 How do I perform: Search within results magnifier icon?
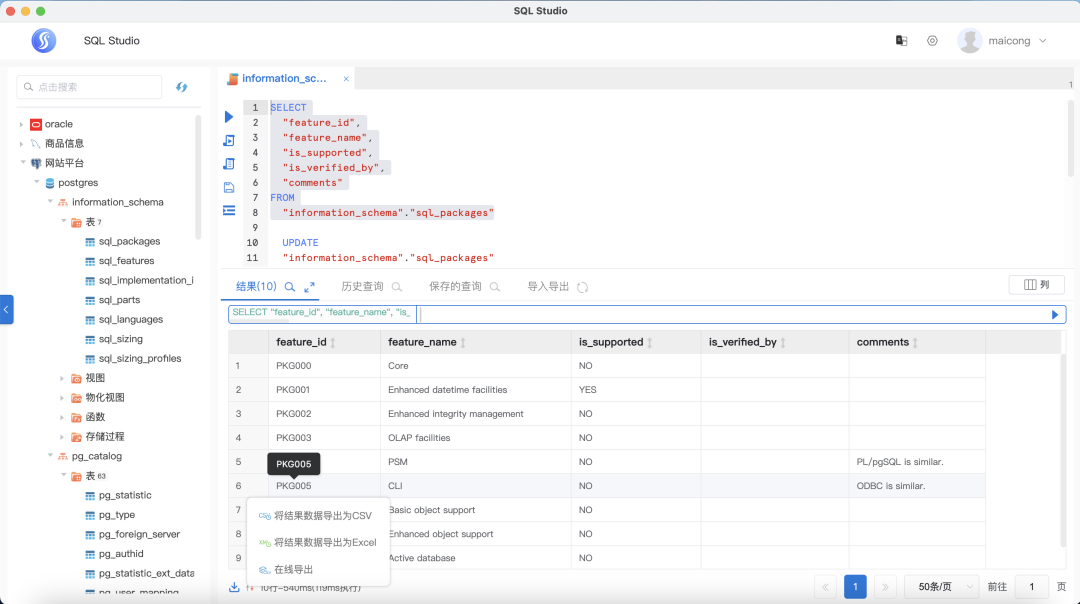pos(290,287)
